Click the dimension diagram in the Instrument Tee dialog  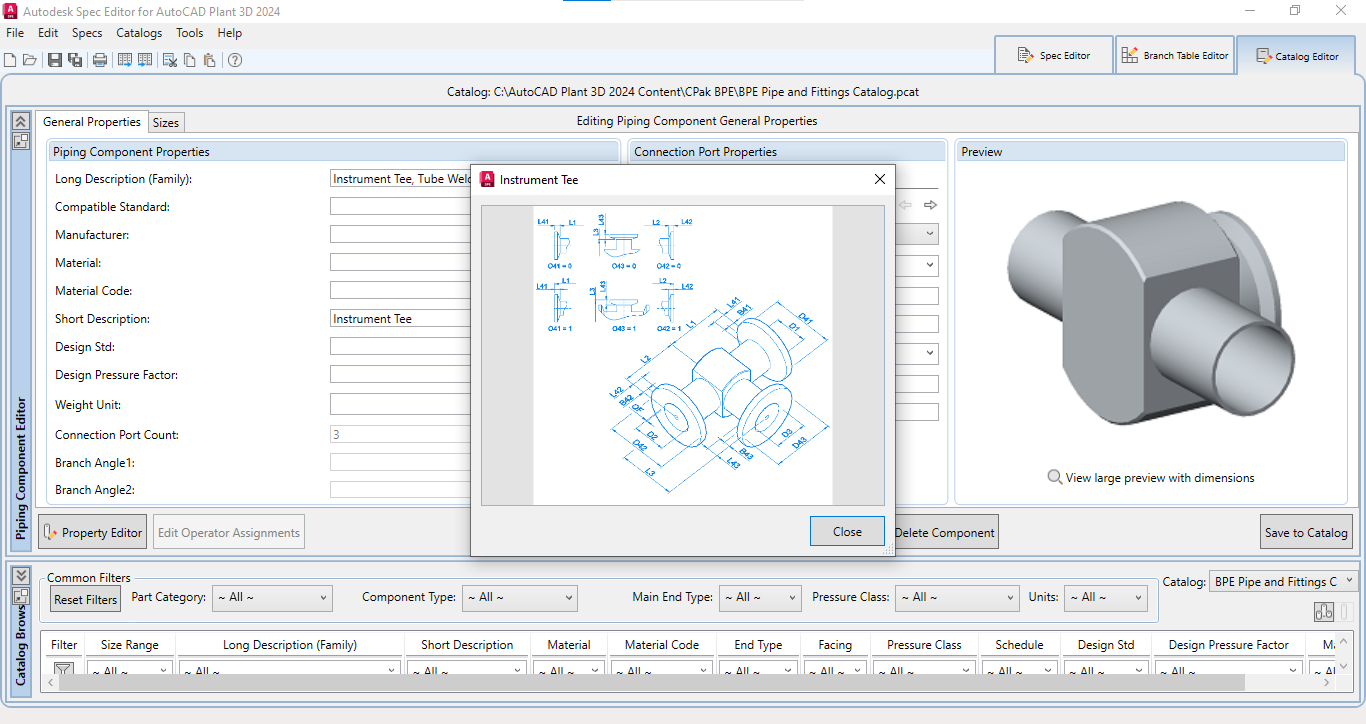tap(683, 355)
